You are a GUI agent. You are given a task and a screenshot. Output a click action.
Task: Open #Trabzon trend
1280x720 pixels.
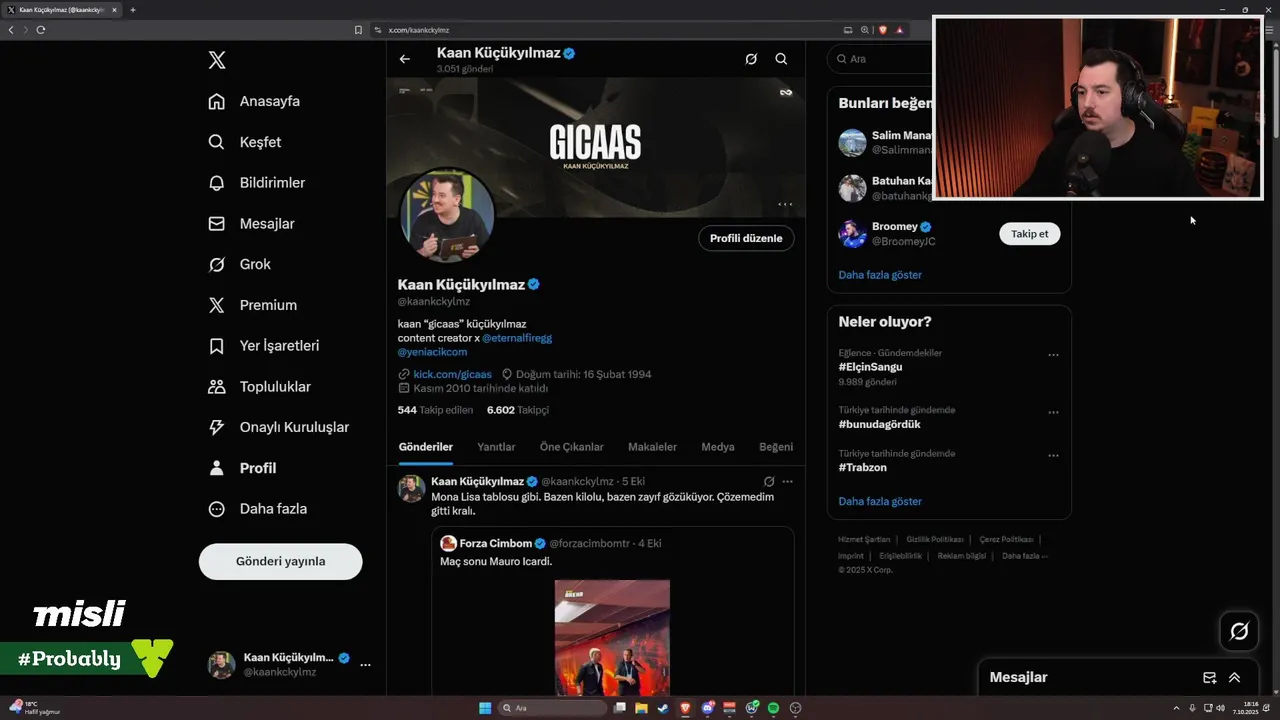[862, 467]
